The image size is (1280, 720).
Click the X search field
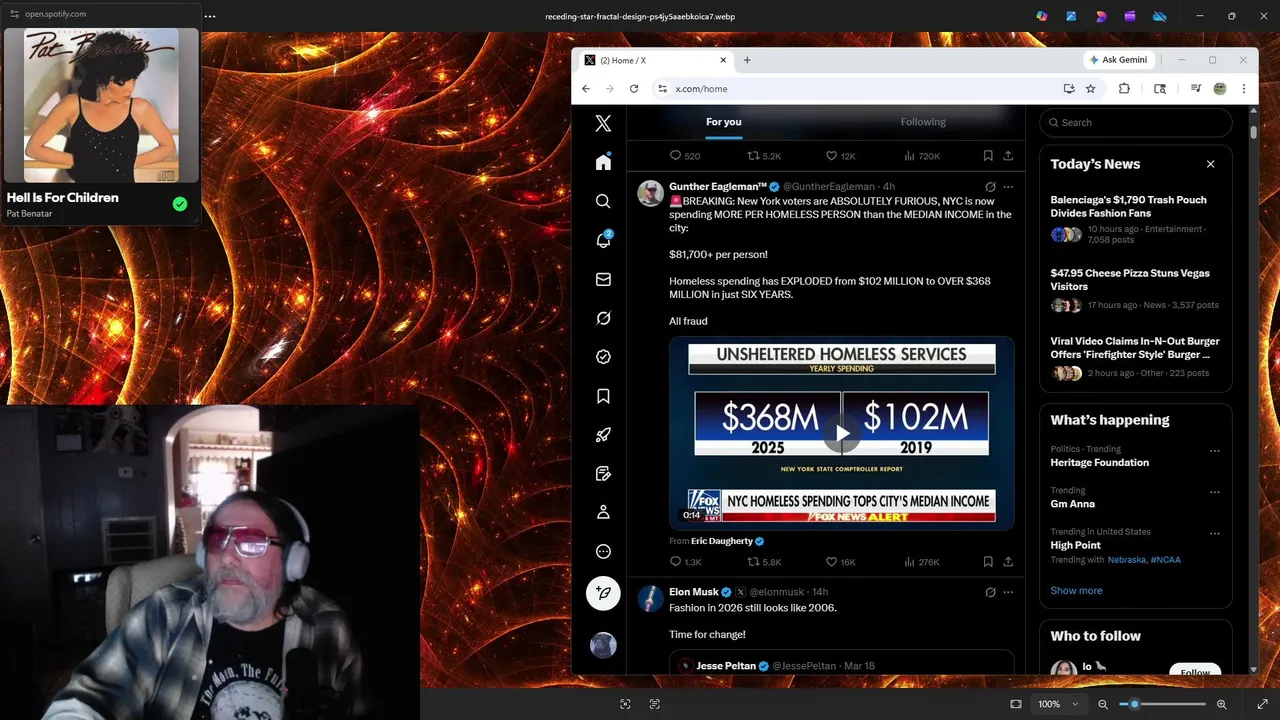coord(1136,122)
